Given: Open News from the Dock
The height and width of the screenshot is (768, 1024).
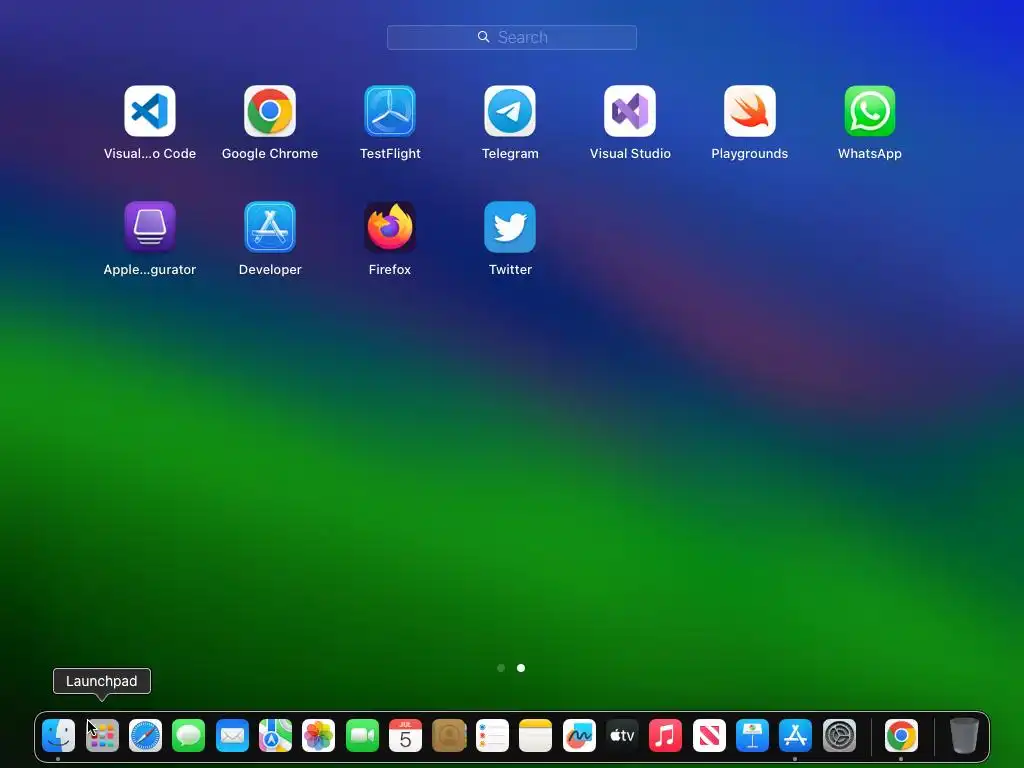Looking at the screenshot, I should click(x=709, y=736).
